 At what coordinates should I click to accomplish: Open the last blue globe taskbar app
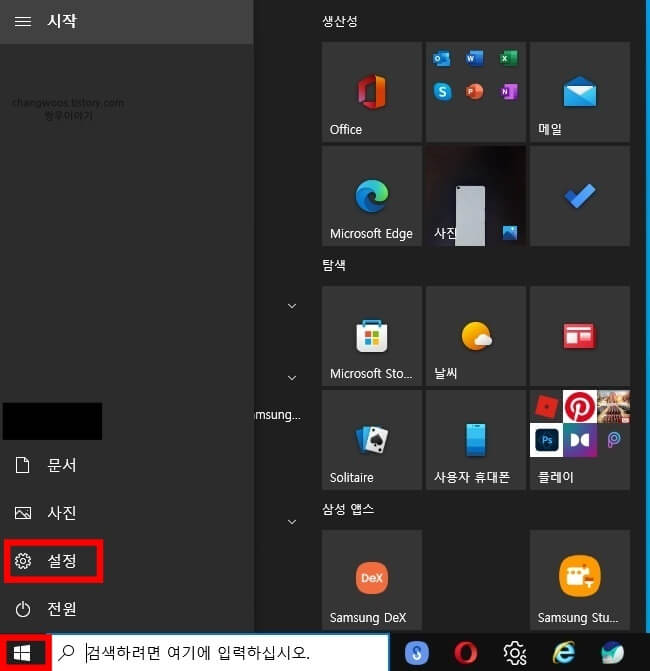pos(613,653)
